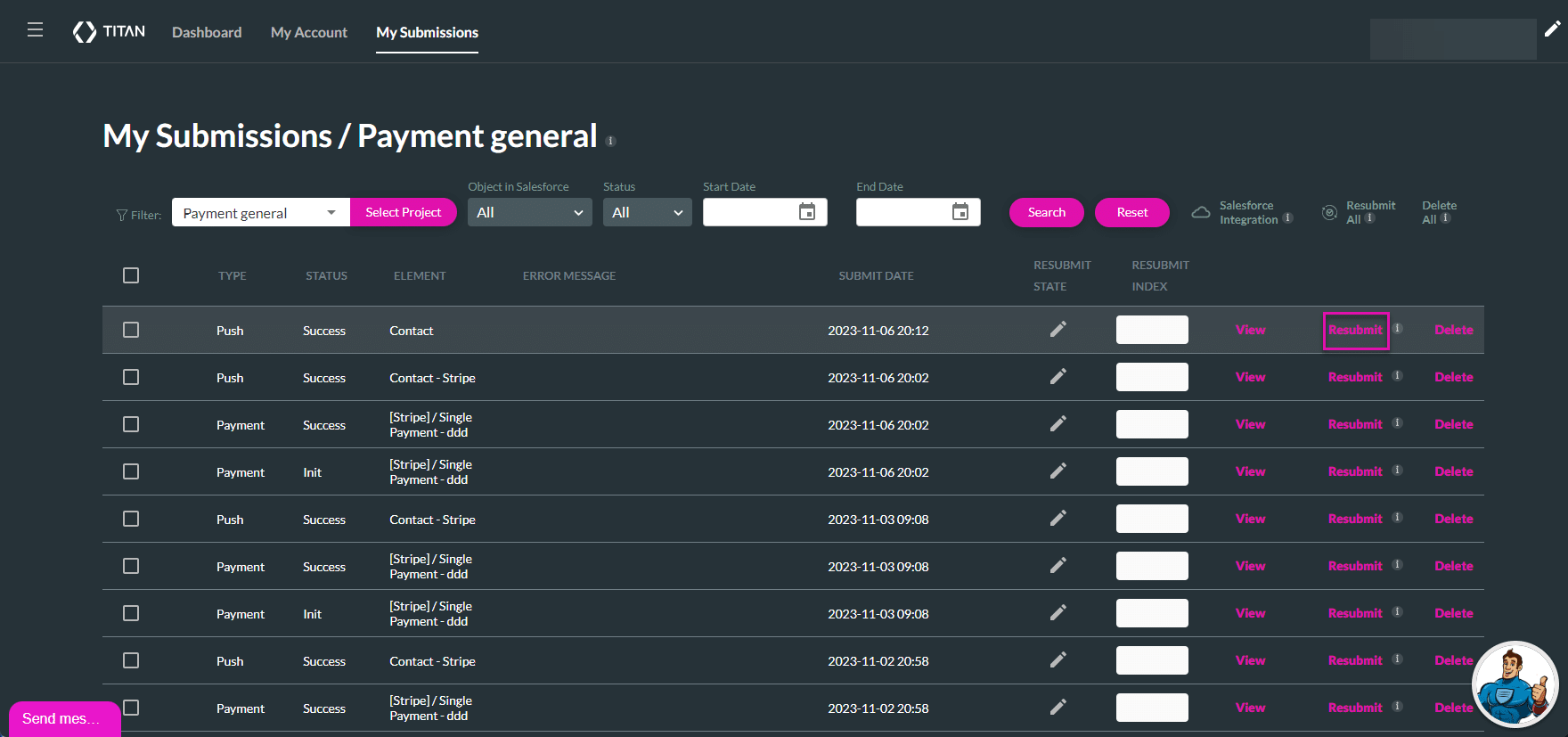Open the mascot help assistant avatar
Image resolution: width=1568 pixels, height=737 pixels.
coord(1515,684)
